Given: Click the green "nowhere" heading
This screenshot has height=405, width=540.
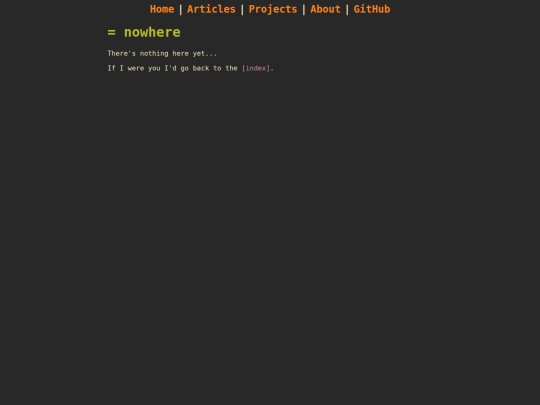Looking at the screenshot, I should (x=152, y=32).
